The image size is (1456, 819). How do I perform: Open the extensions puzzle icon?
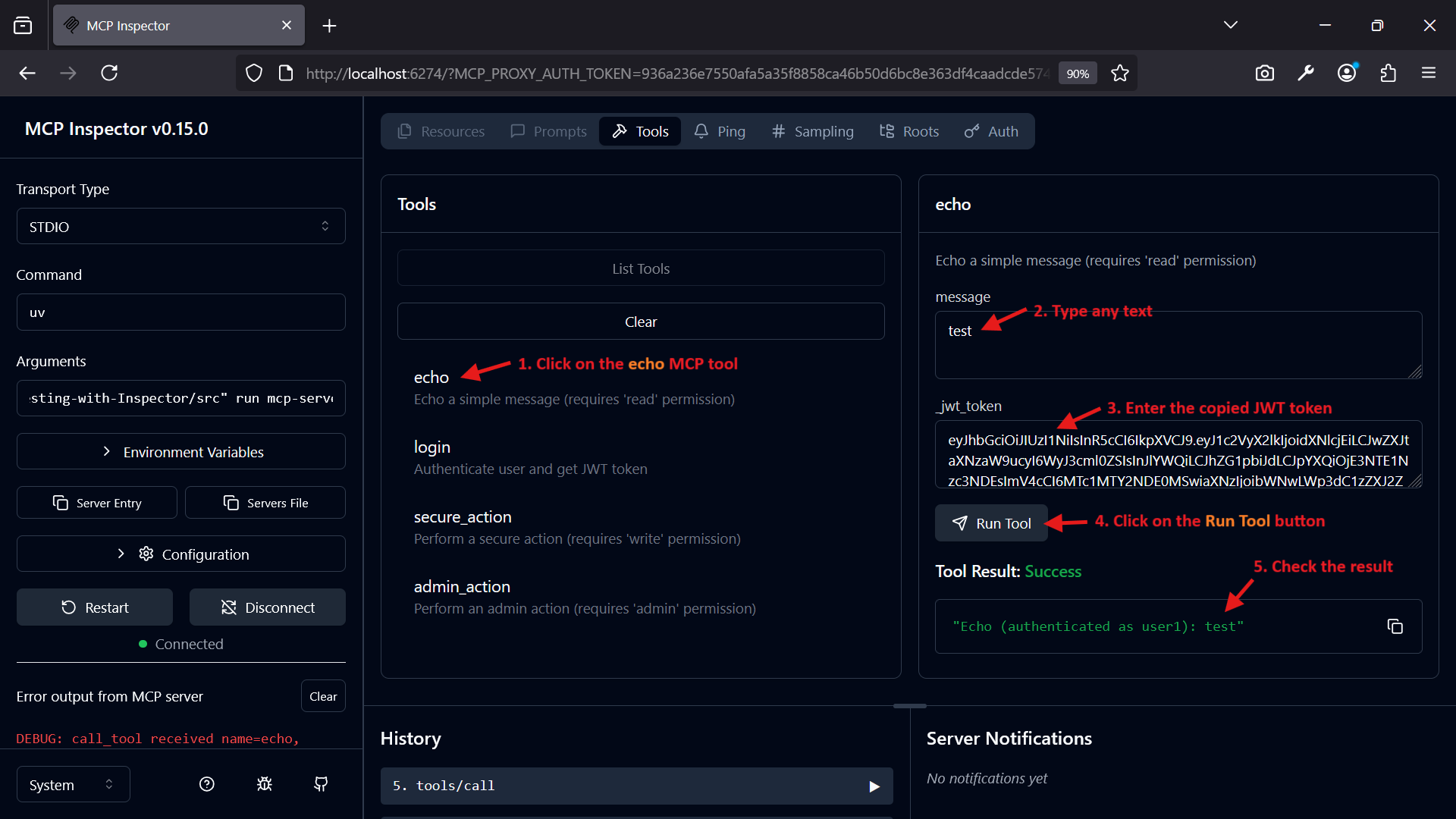tap(1388, 73)
